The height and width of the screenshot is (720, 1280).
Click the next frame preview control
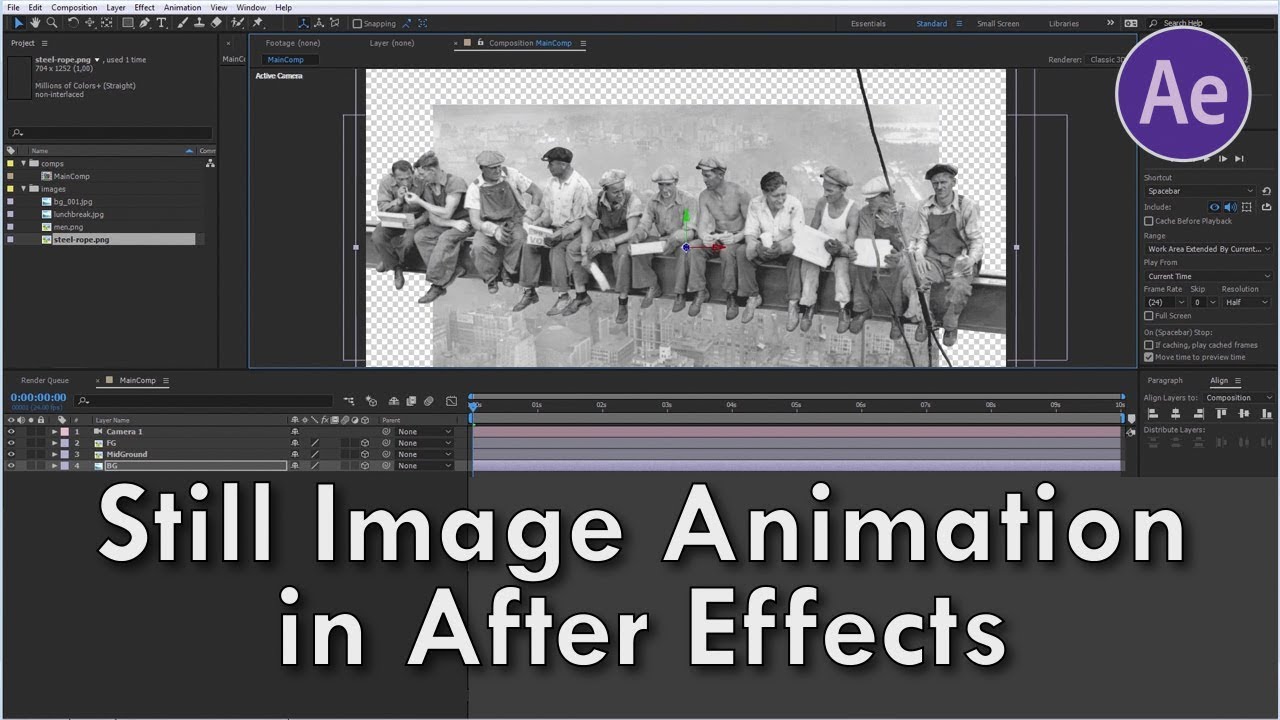pyautogui.click(x=1223, y=158)
